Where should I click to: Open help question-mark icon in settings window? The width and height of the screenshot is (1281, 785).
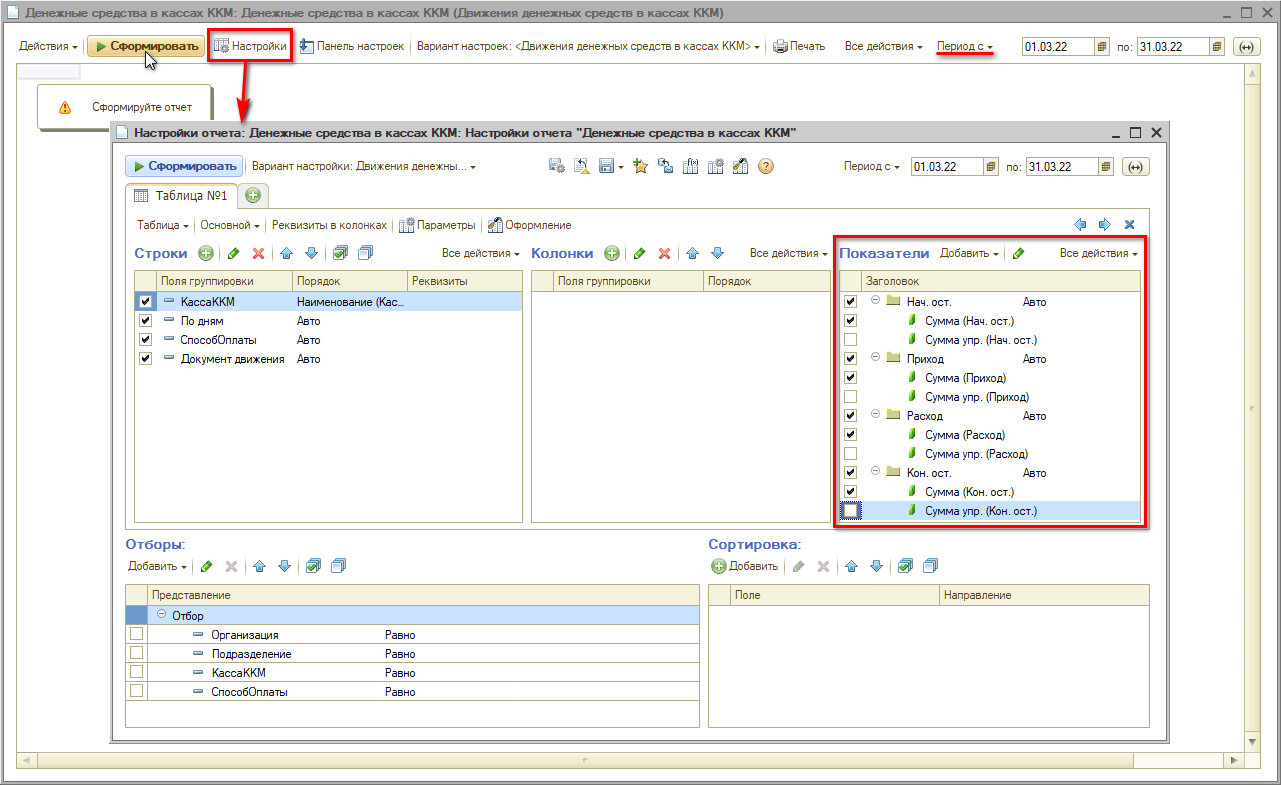pos(766,167)
